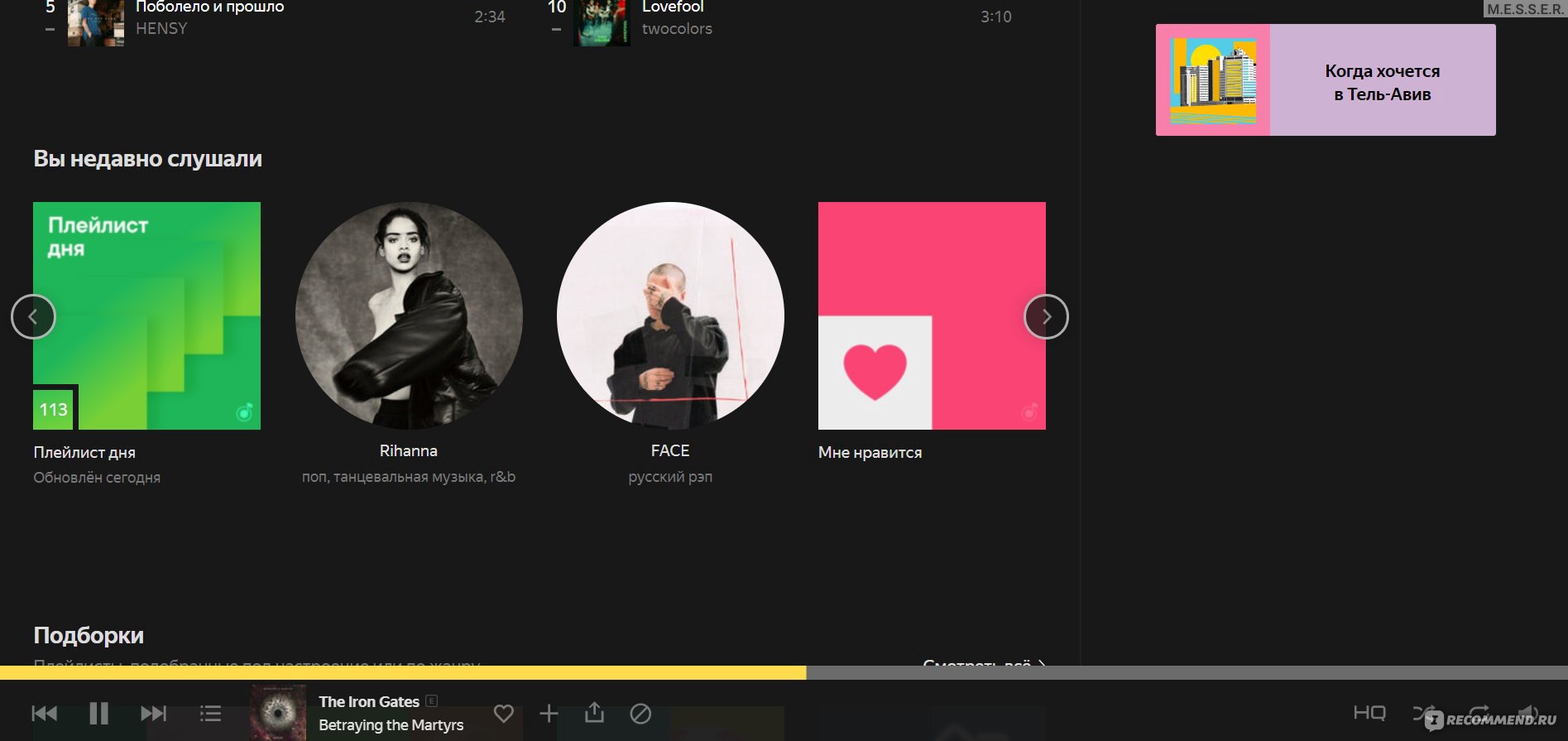The image size is (1568, 741).
Task: Click the Rihanna name link
Action: click(409, 450)
